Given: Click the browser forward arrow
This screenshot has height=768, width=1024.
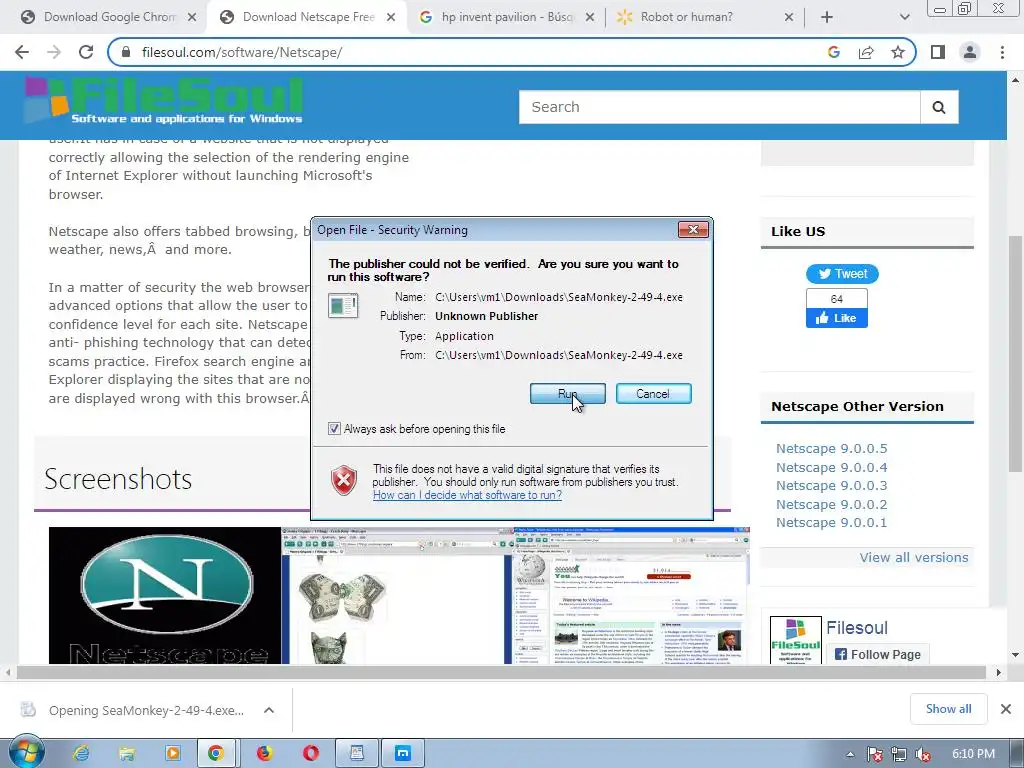Looking at the screenshot, I should [54, 52].
